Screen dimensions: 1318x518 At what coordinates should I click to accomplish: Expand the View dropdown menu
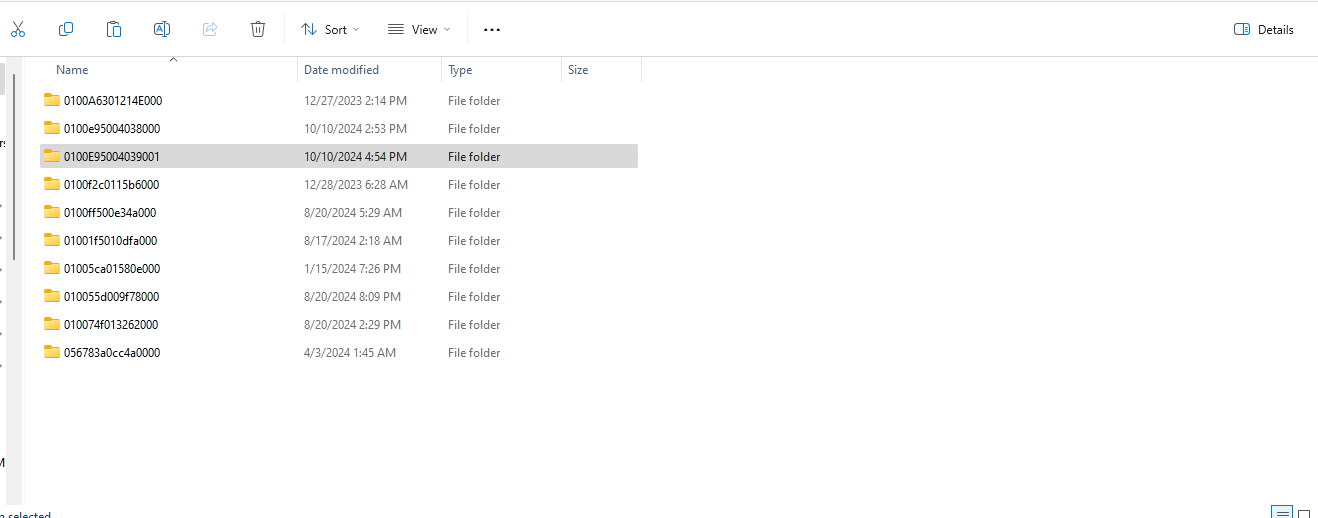(419, 30)
